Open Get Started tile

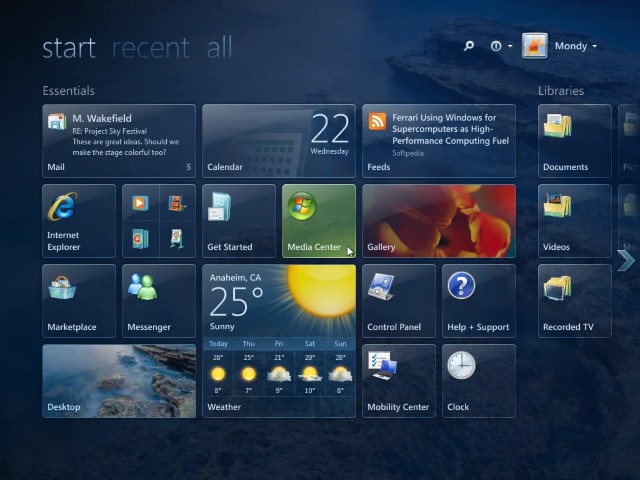click(x=239, y=220)
